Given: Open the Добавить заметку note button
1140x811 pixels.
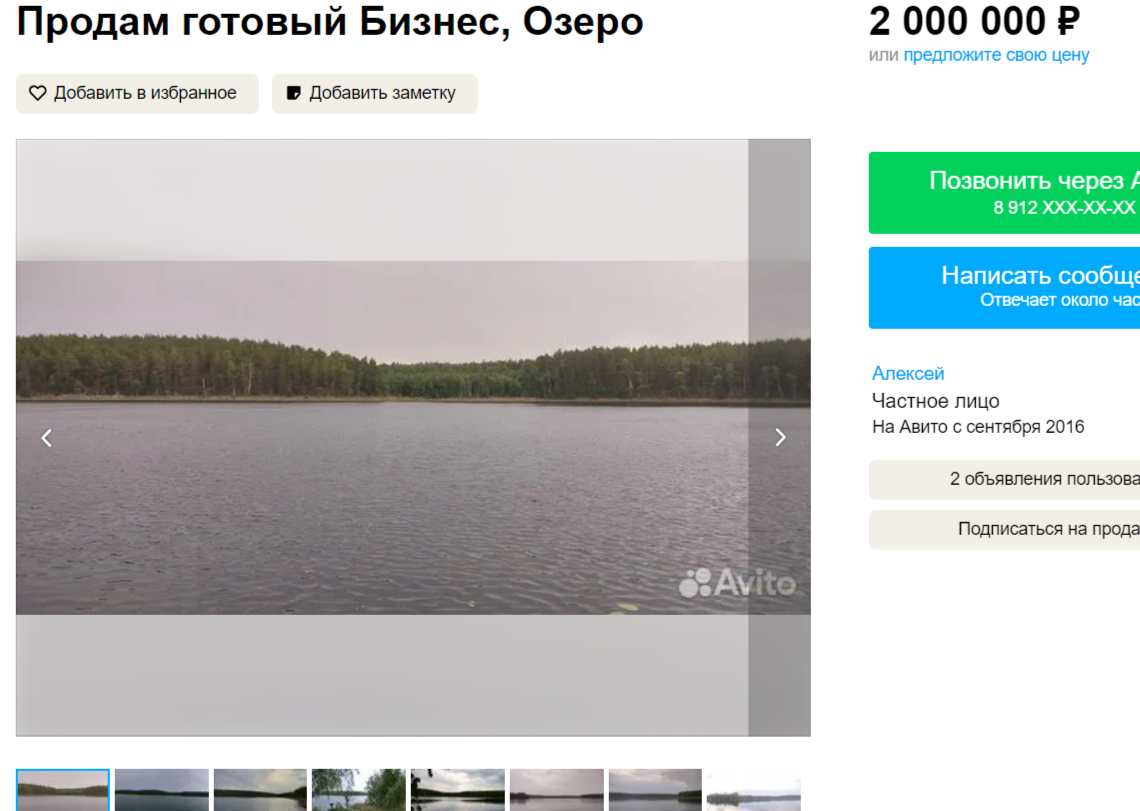Looking at the screenshot, I should click(374, 93).
